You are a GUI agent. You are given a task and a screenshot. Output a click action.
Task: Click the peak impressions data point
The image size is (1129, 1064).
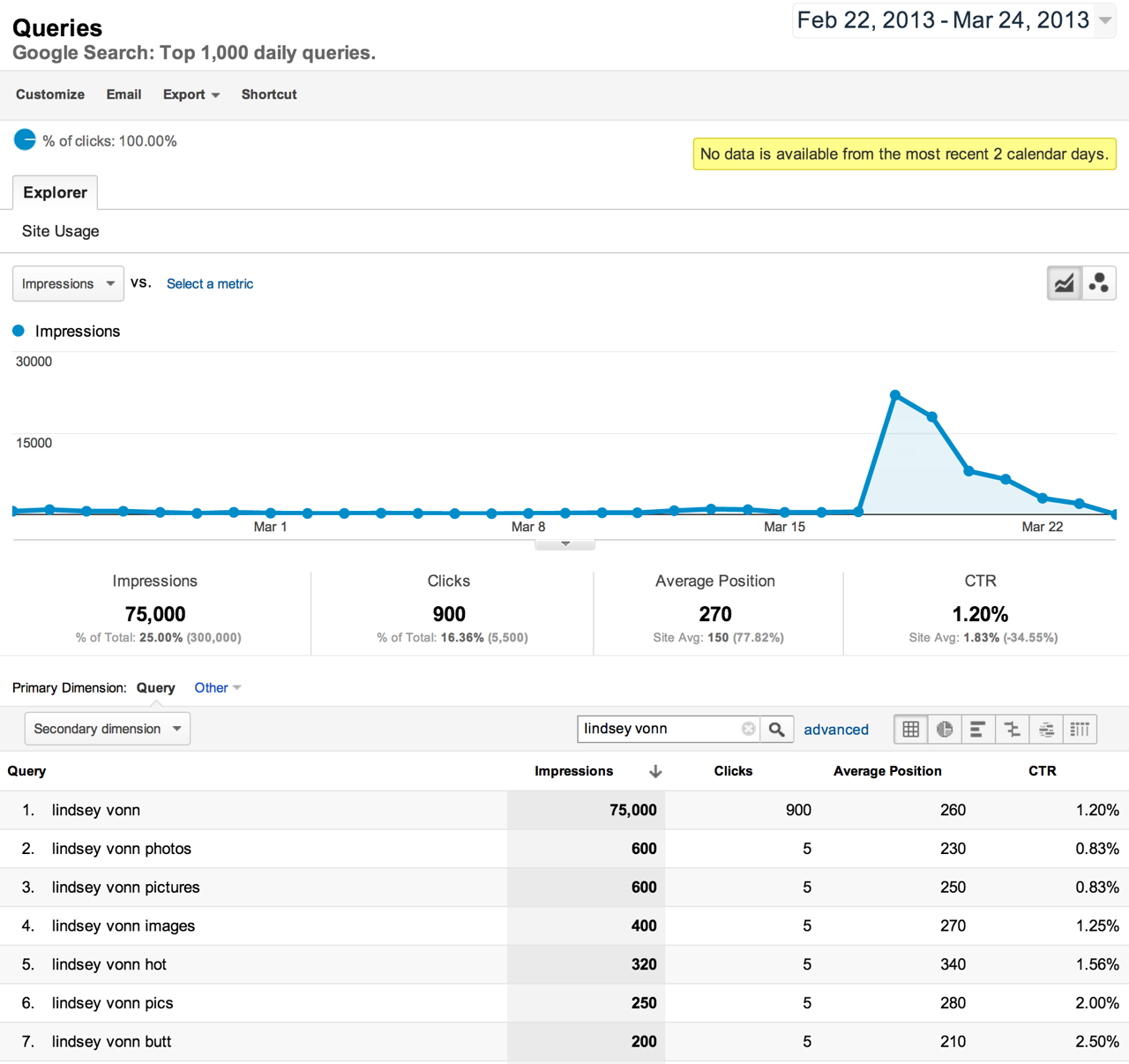coord(895,395)
